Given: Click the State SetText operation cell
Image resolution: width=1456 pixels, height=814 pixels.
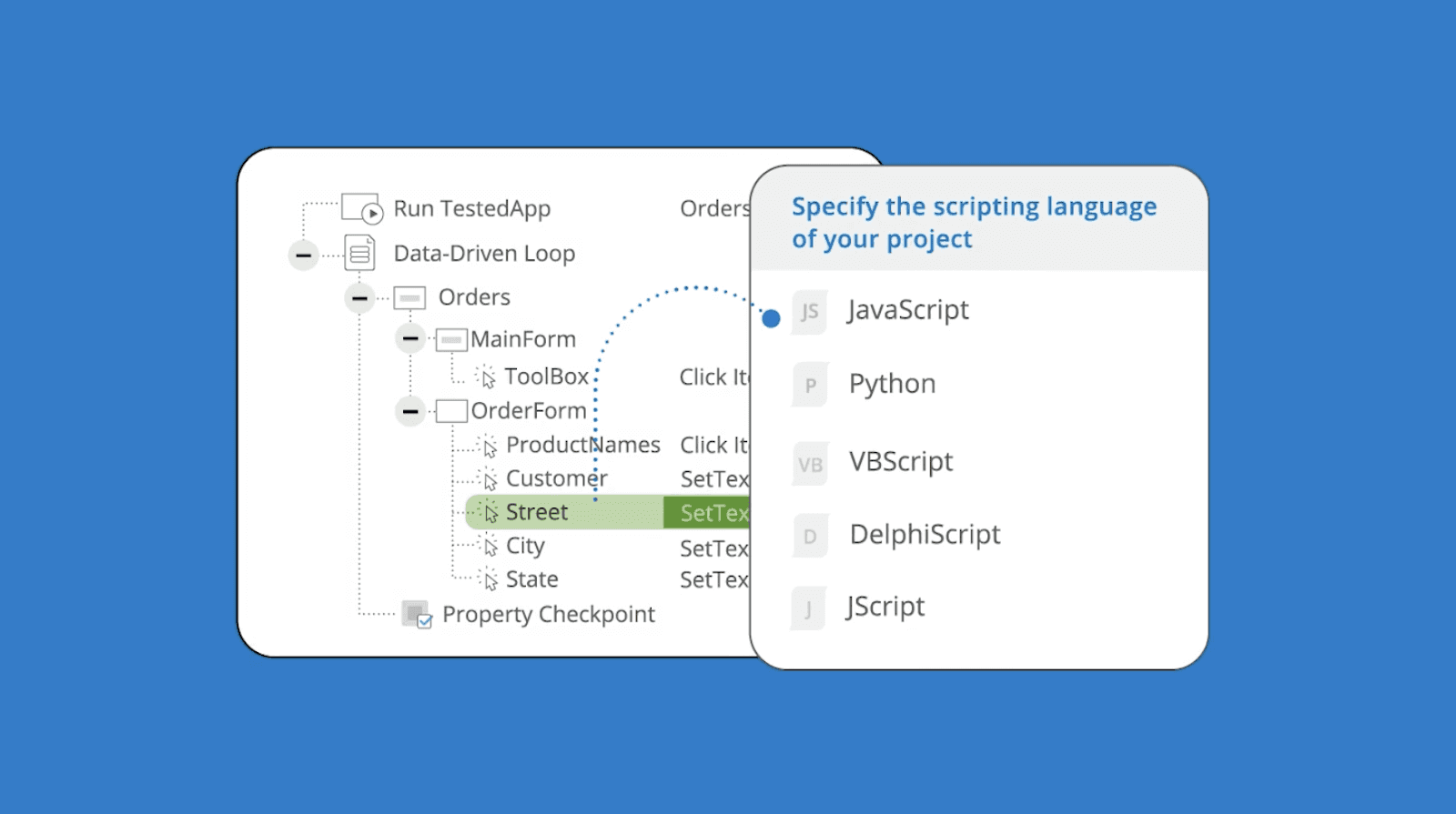Looking at the screenshot, I should coord(714,580).
